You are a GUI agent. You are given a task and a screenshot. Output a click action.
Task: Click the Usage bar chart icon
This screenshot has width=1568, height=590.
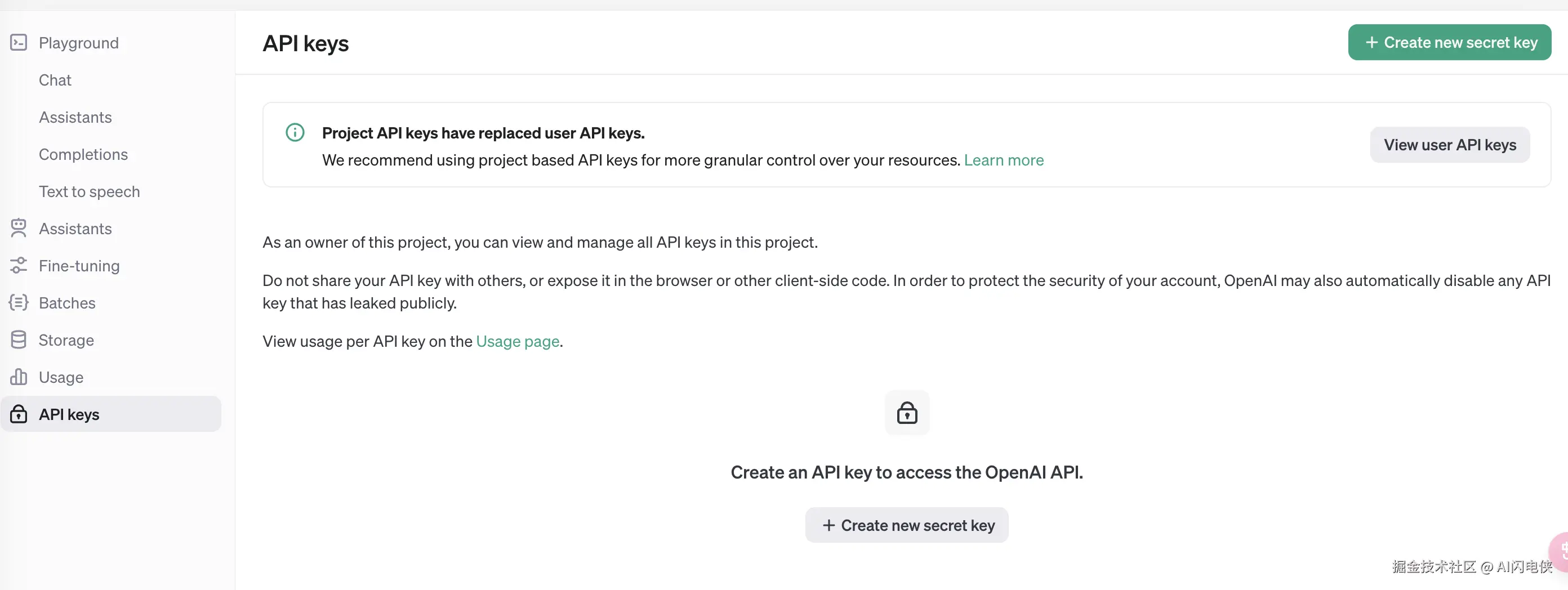point(19,377)
